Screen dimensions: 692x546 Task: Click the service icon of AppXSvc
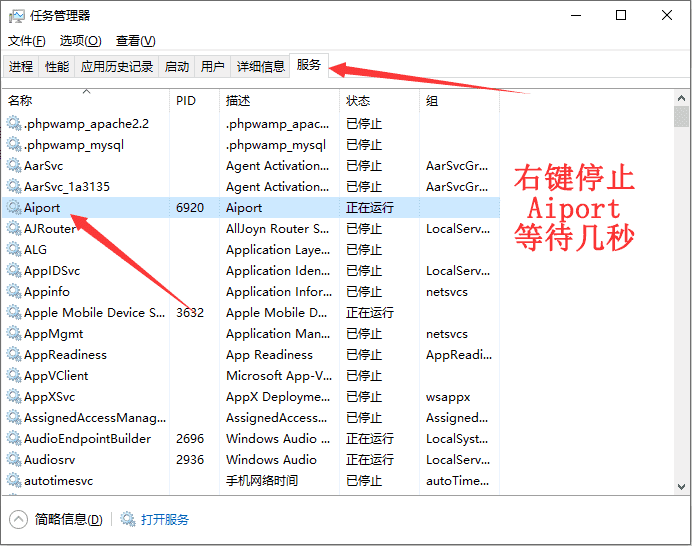[14, 397]
